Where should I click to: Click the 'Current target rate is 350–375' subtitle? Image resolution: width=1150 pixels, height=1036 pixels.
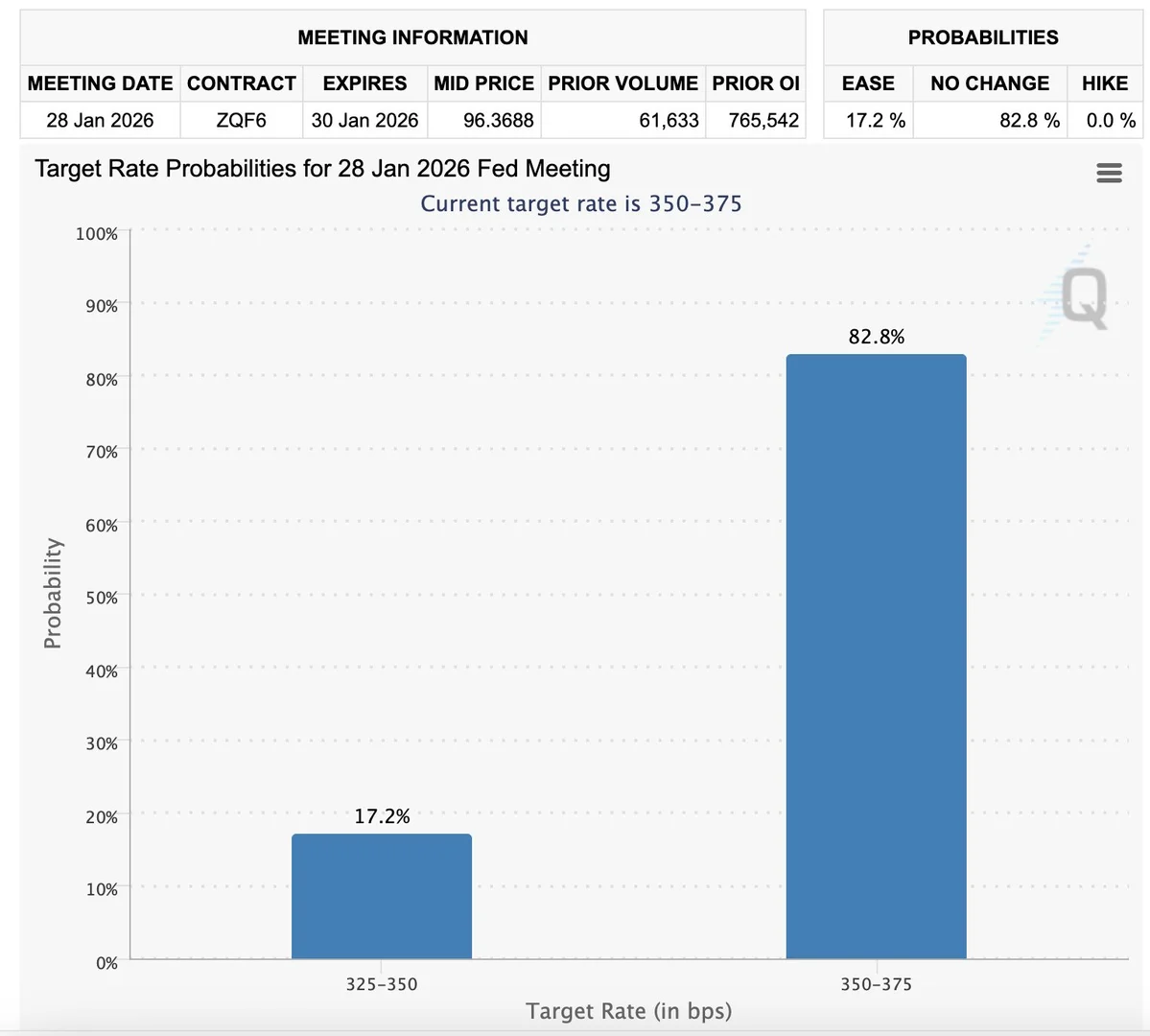pyautogui.click(x=581, y=203)
